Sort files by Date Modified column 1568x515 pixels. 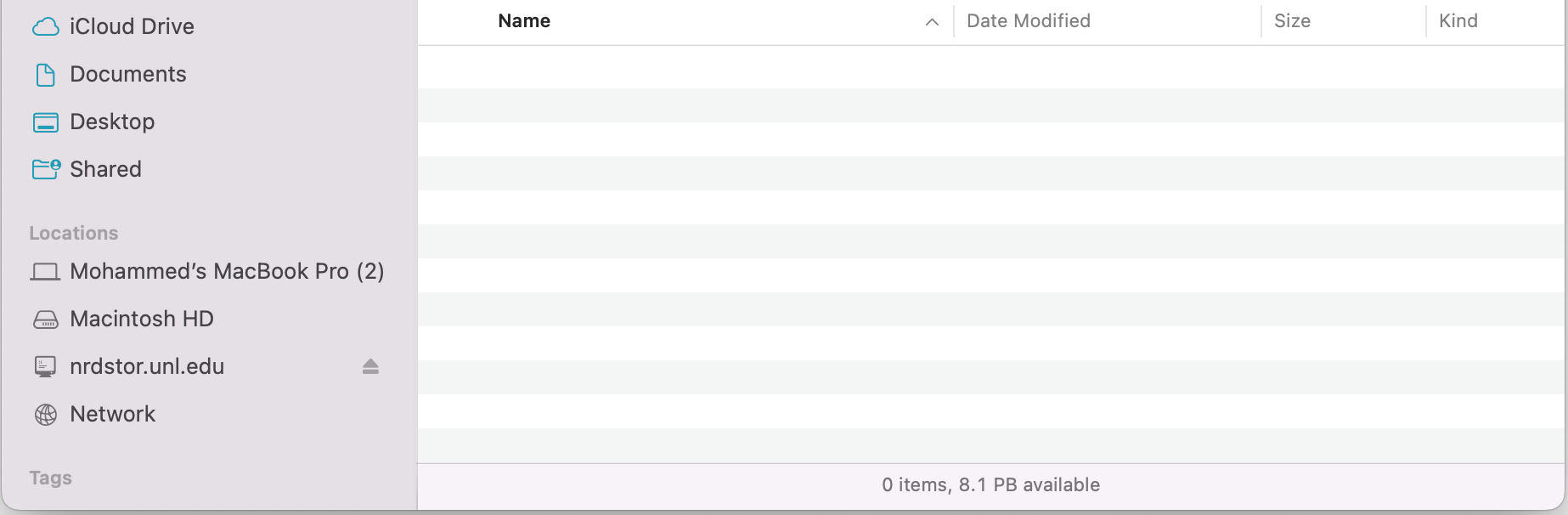click(x=1029, y=21)
